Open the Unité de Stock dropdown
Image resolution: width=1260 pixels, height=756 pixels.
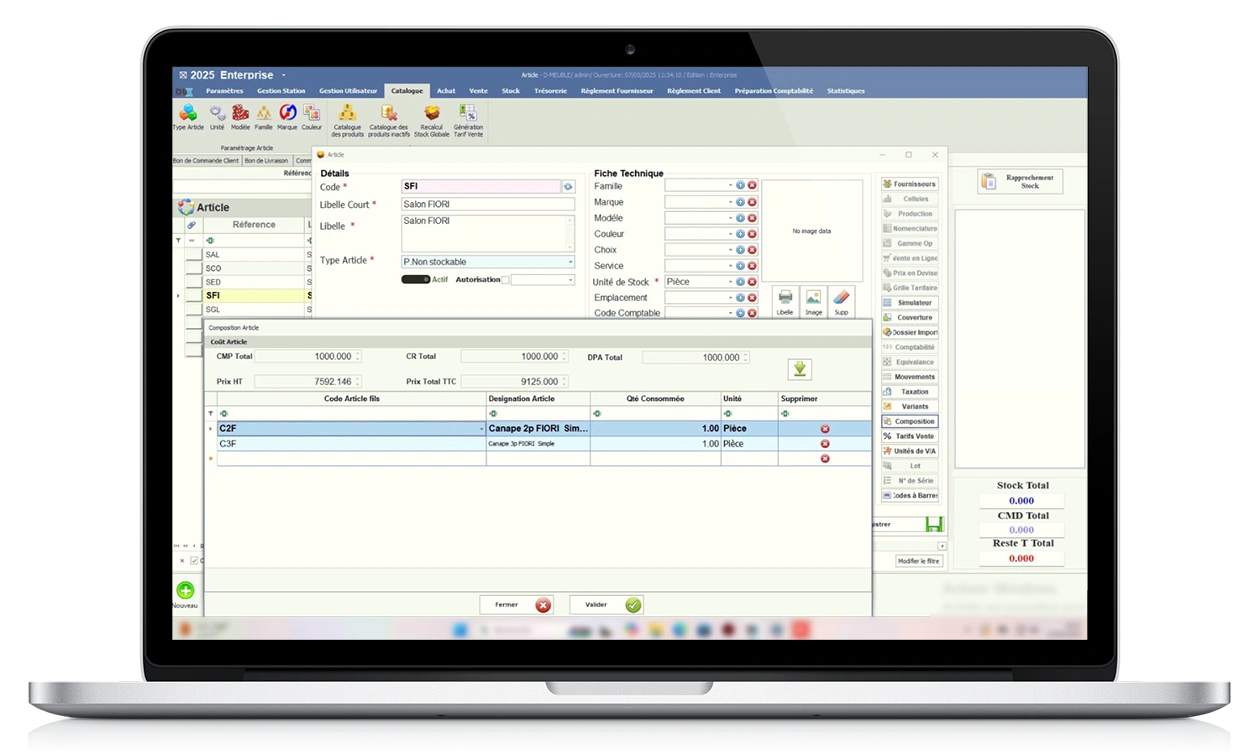(x=731, y=282)
